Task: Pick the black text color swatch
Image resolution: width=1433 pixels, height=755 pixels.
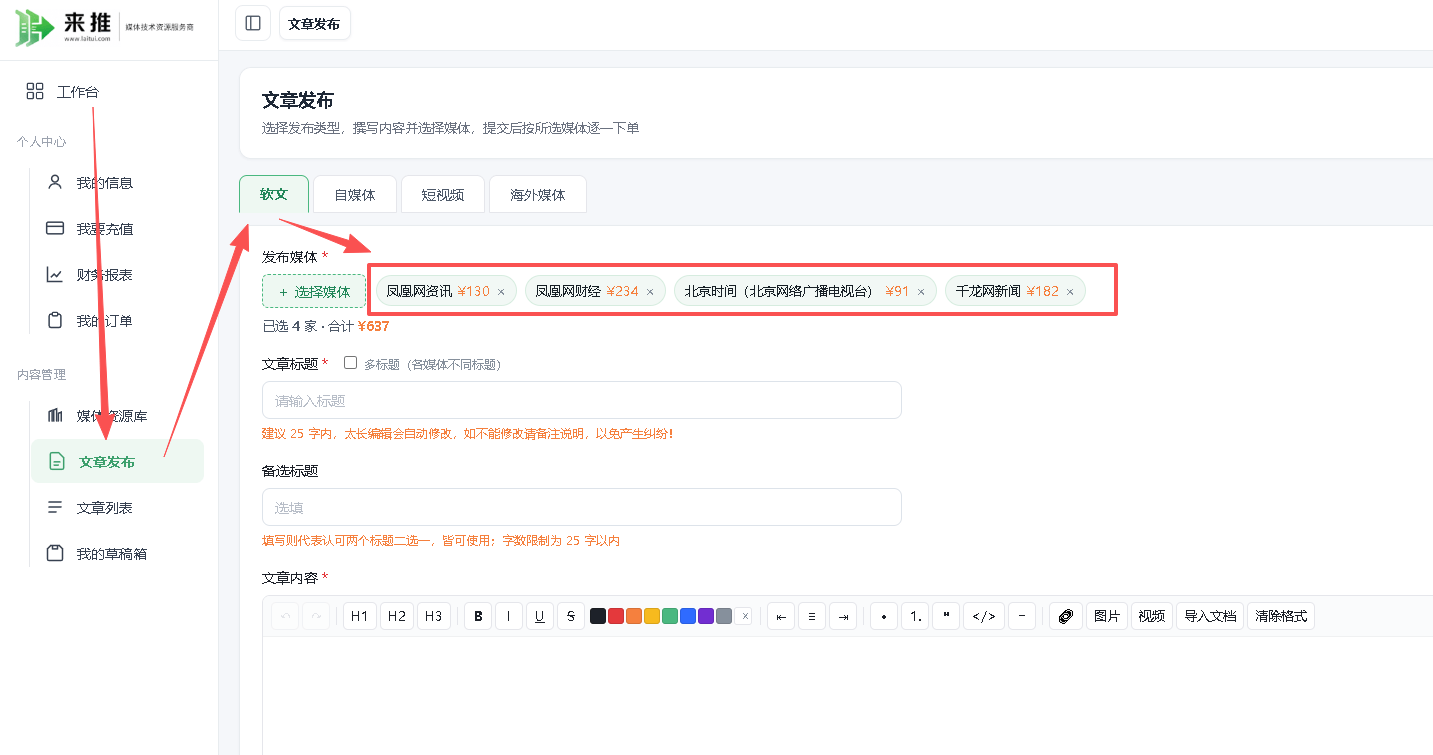Action: (x=598, y=616)
